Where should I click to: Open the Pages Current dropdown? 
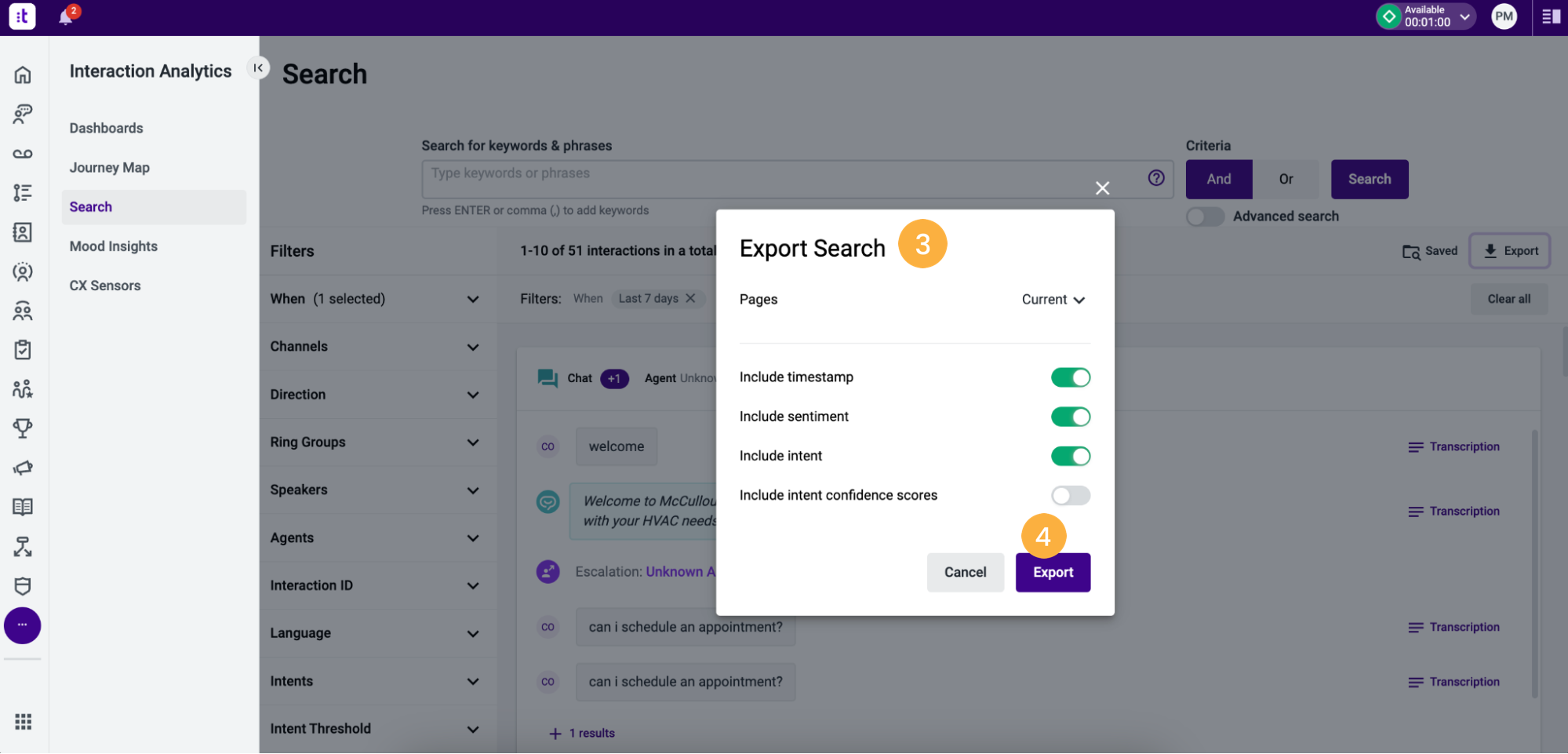[x=1053, y=300]
